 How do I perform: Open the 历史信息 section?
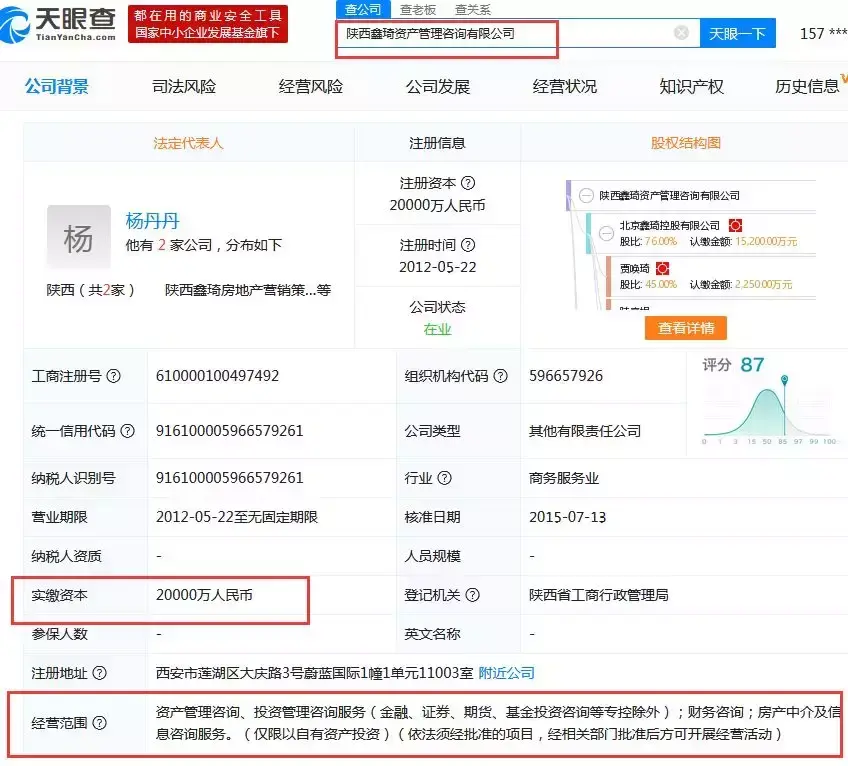click(807, 87)
